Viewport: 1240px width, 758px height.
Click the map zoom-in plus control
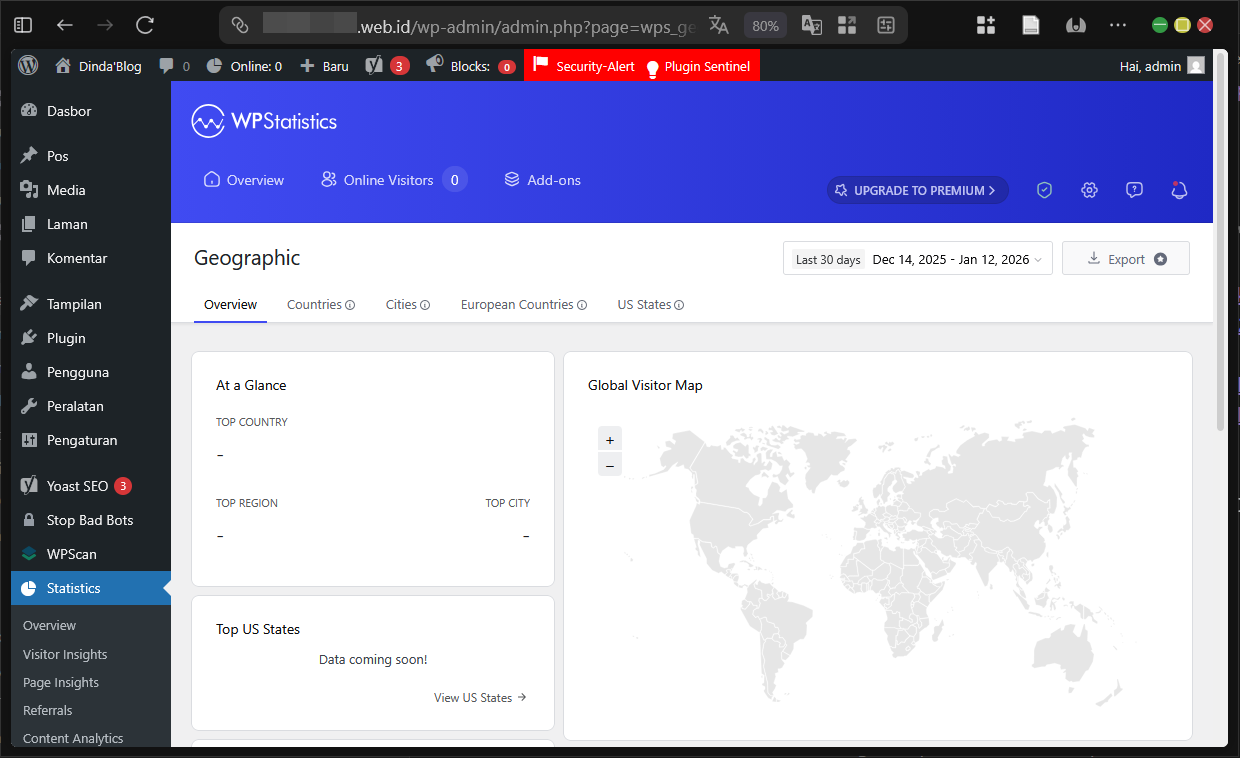coord(610,438)
